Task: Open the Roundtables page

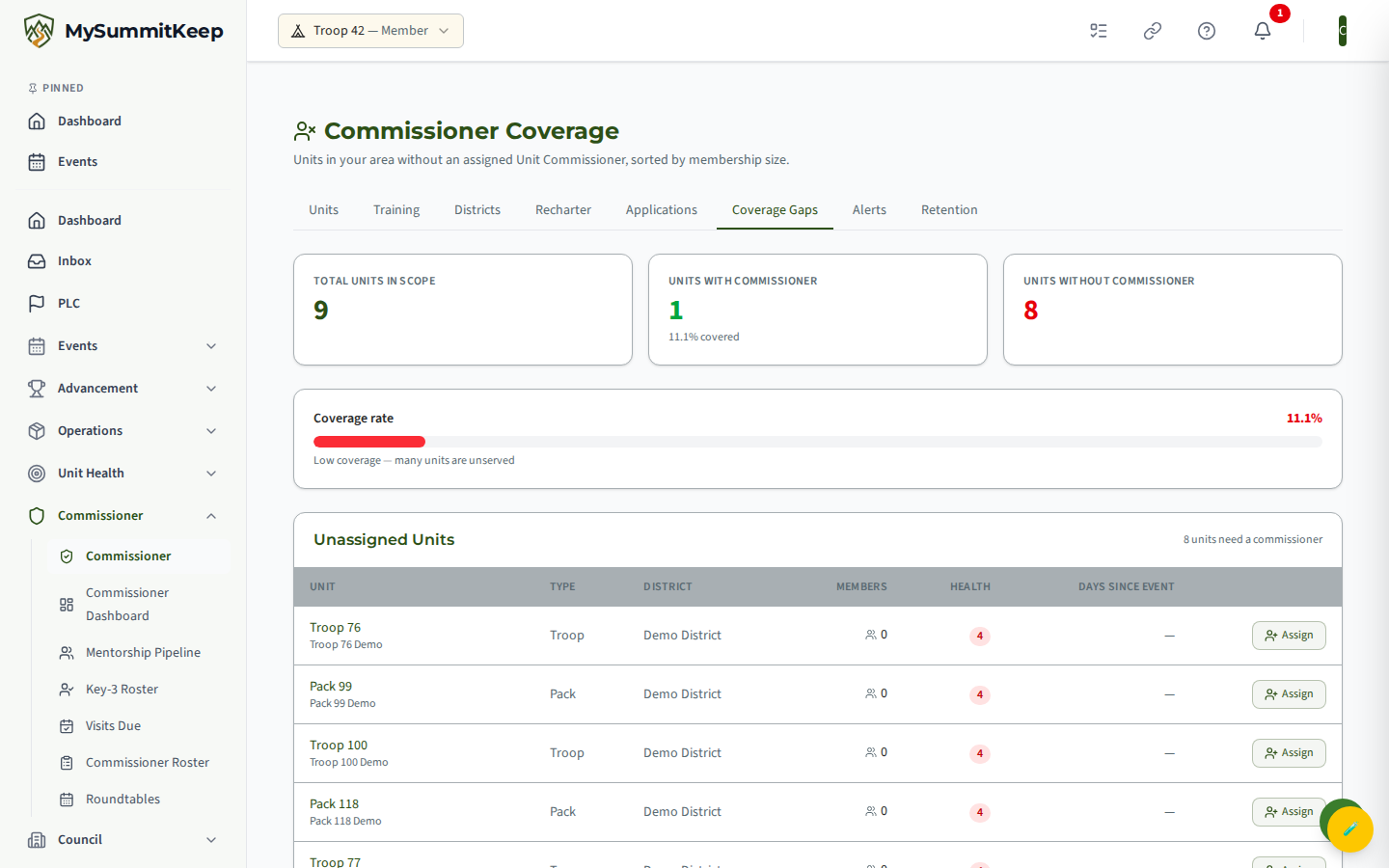Action: 138,800
